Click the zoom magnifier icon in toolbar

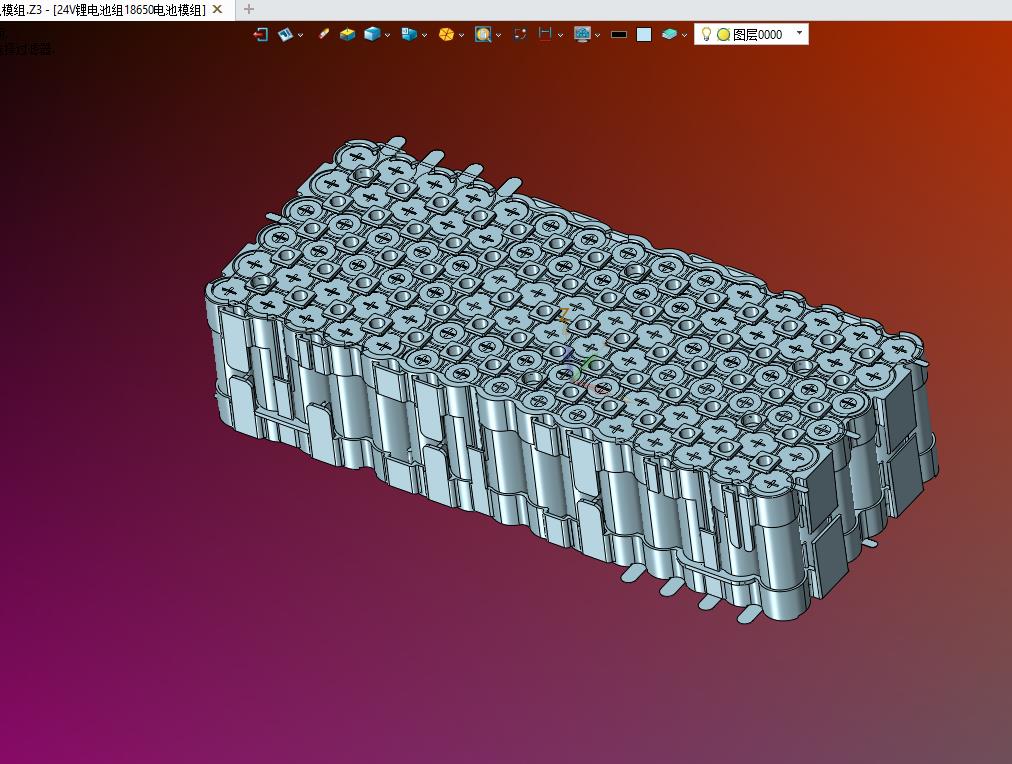[483, 34]
